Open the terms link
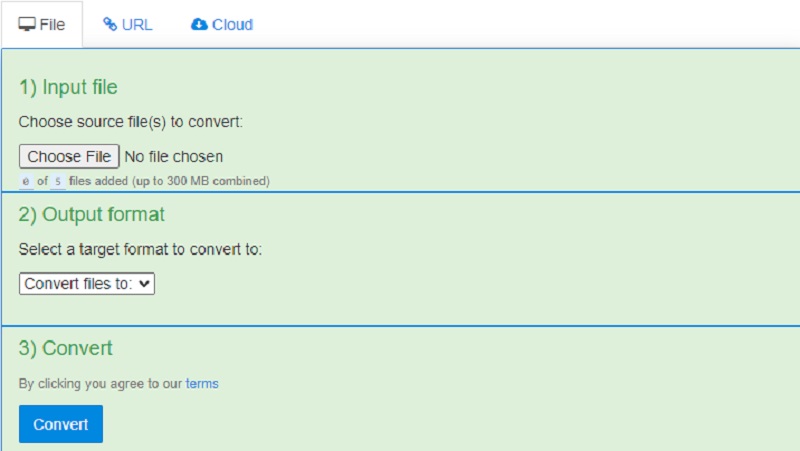 [x=202, y=383]
